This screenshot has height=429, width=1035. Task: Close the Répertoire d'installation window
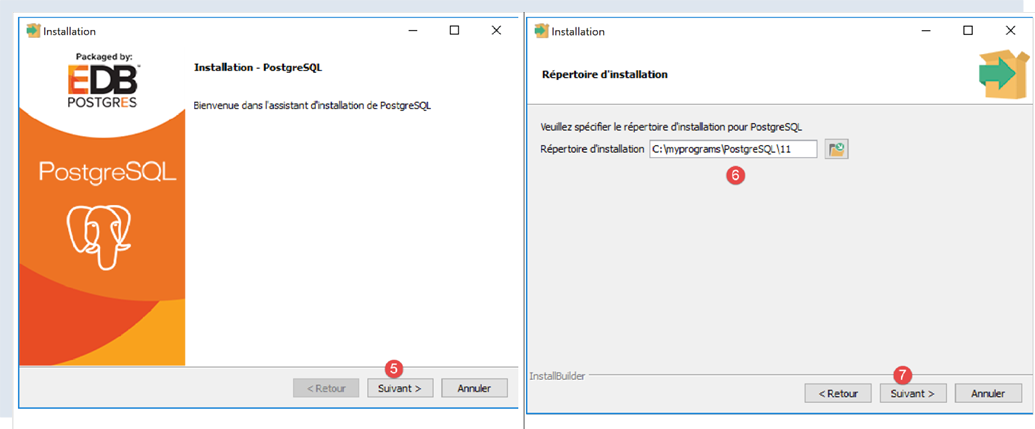(1009, 31)
